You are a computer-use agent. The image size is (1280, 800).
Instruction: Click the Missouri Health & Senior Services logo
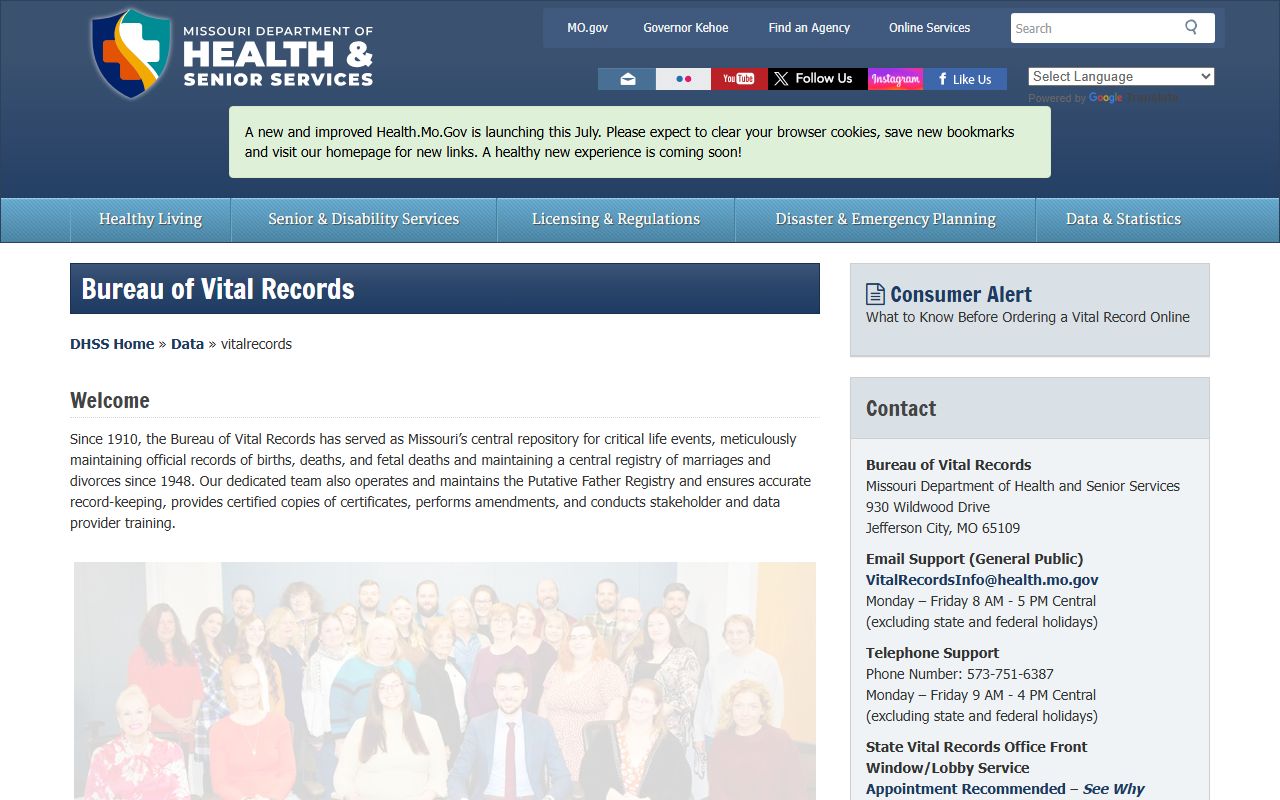pos(232,55)
